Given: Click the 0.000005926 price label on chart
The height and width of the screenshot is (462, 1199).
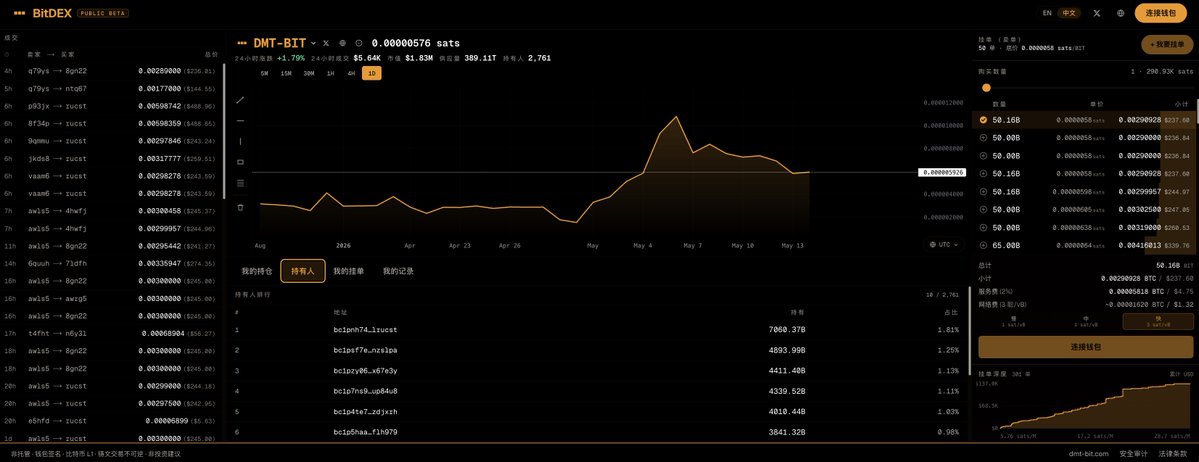Looking at the screenshot, I should 941,173.
